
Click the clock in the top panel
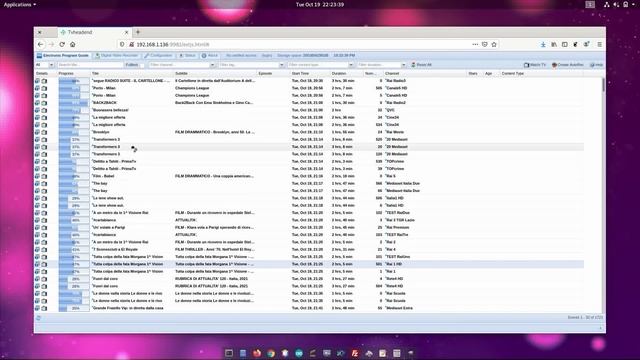coord(320,4)
